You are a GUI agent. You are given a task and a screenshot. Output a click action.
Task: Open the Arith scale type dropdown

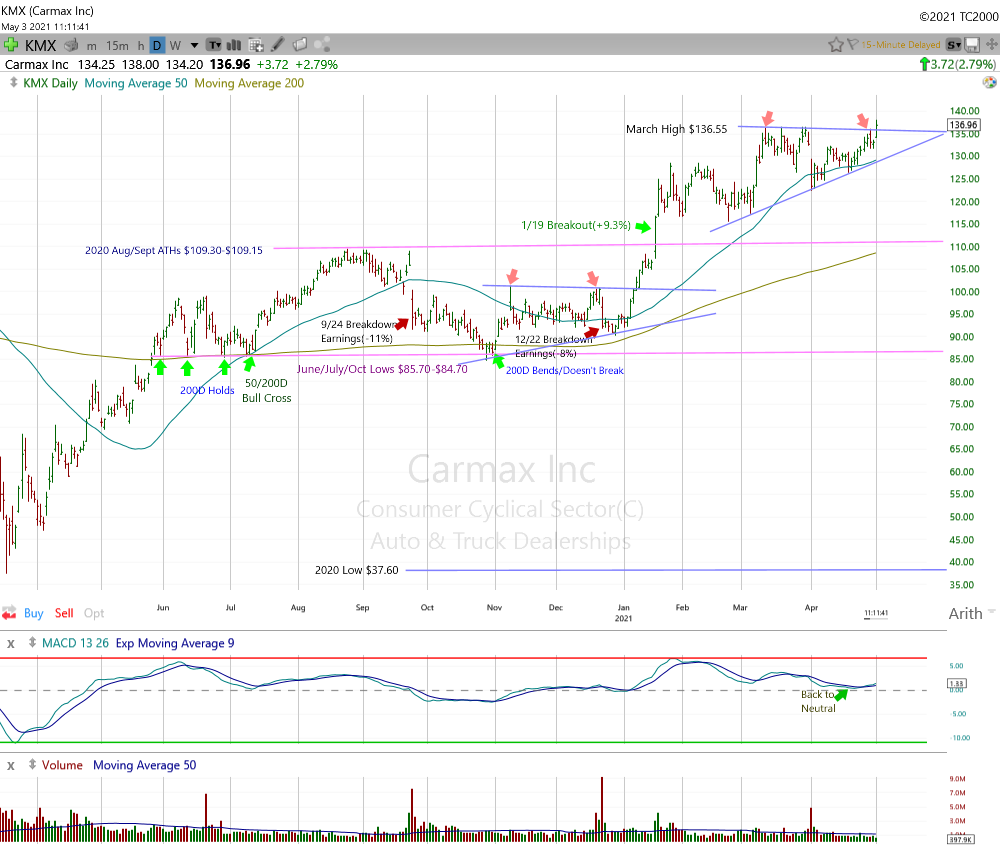point(971,613)
